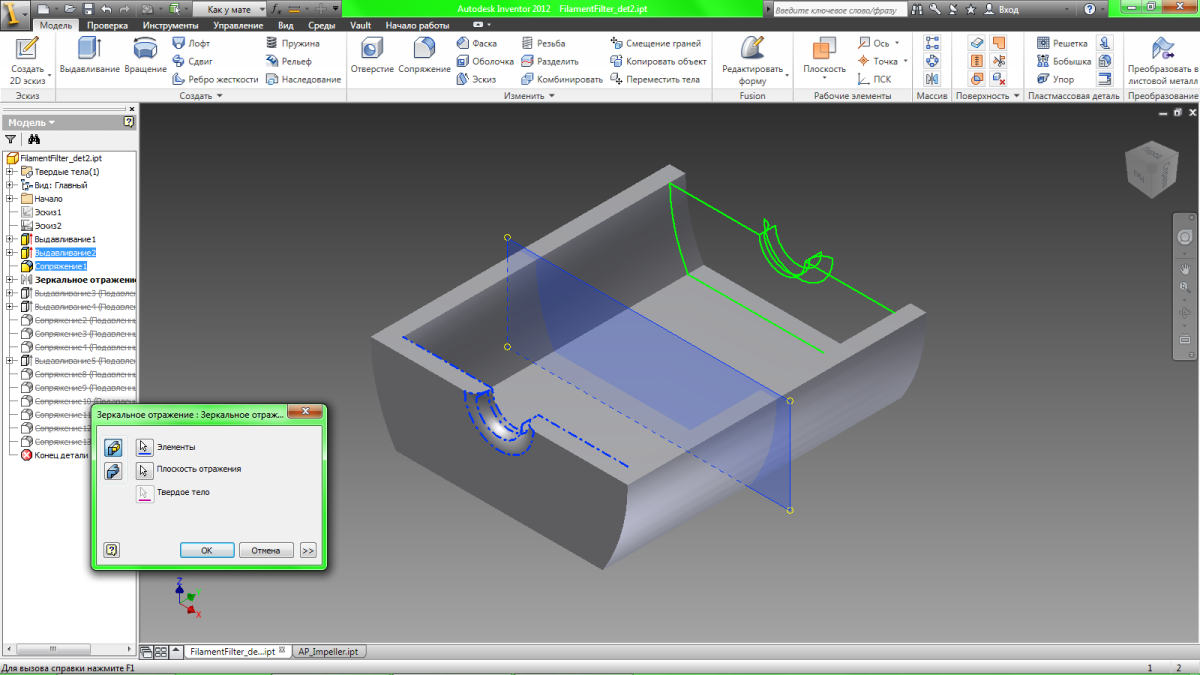Click the binoculars search icon in model browser
The image size is (1200, 675).
click(33, 140)
